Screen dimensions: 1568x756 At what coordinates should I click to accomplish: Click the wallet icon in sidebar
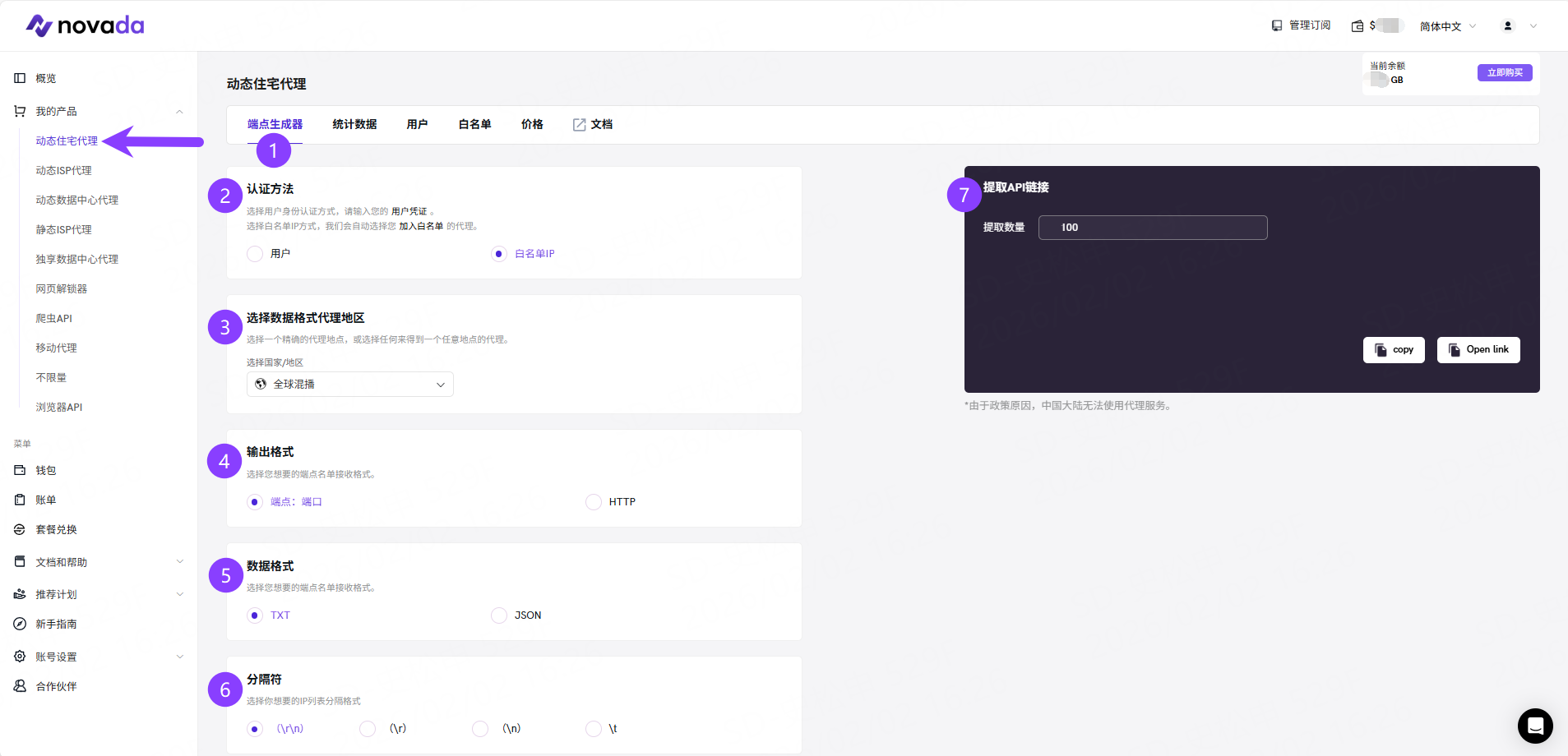click(20, 470)
